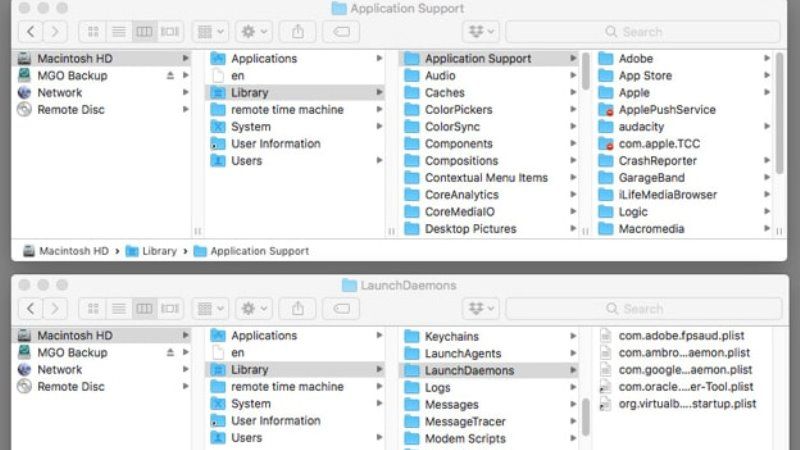This screenshot has height=450, width=800.
Task: Select the Logs folder
Action: click(489, 387)
